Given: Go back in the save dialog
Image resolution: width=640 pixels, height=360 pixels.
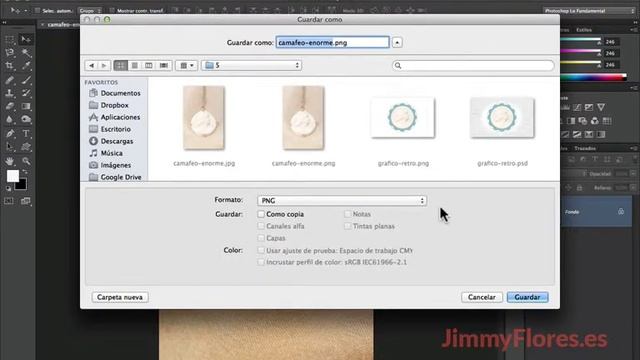Looking at the screenshot, I should [91, 65].
